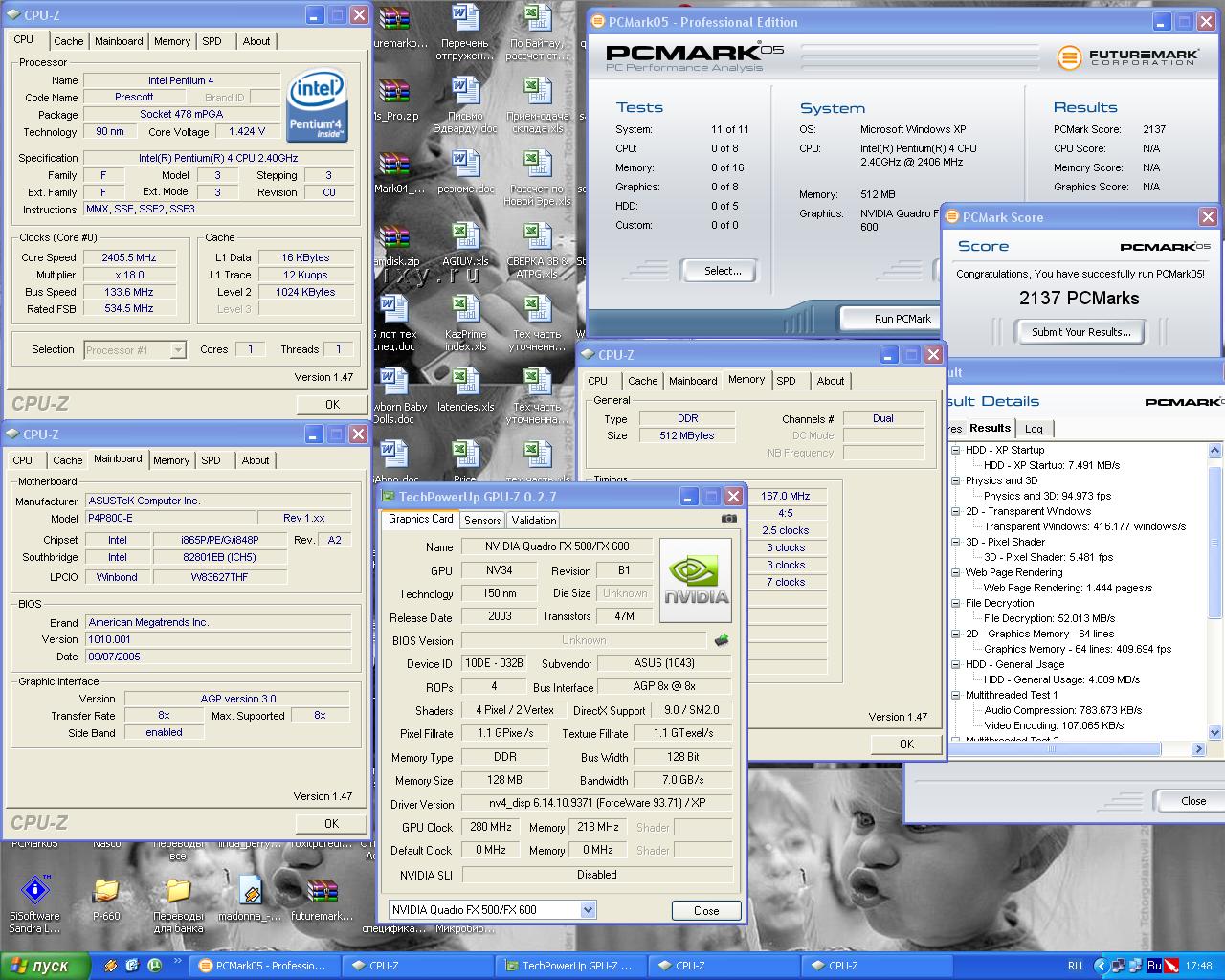
Task: Show hidden tray icons with the arrow
Action: click(1100, 966)
